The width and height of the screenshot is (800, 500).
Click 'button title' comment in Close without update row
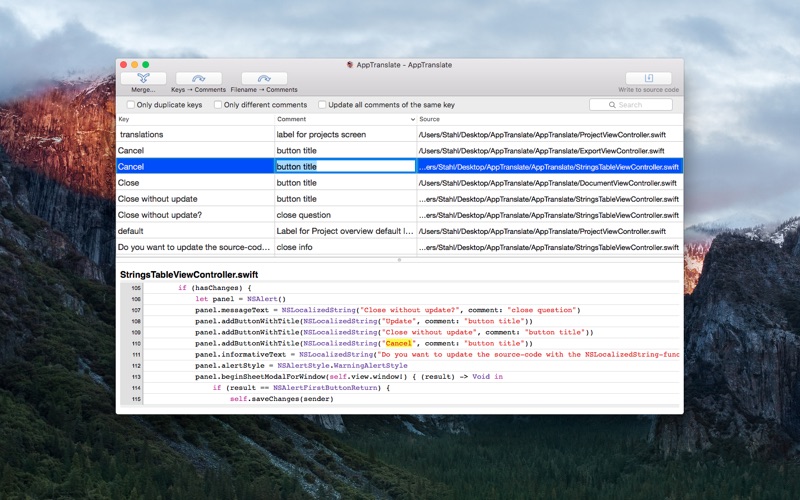click(x=345, y=199)
